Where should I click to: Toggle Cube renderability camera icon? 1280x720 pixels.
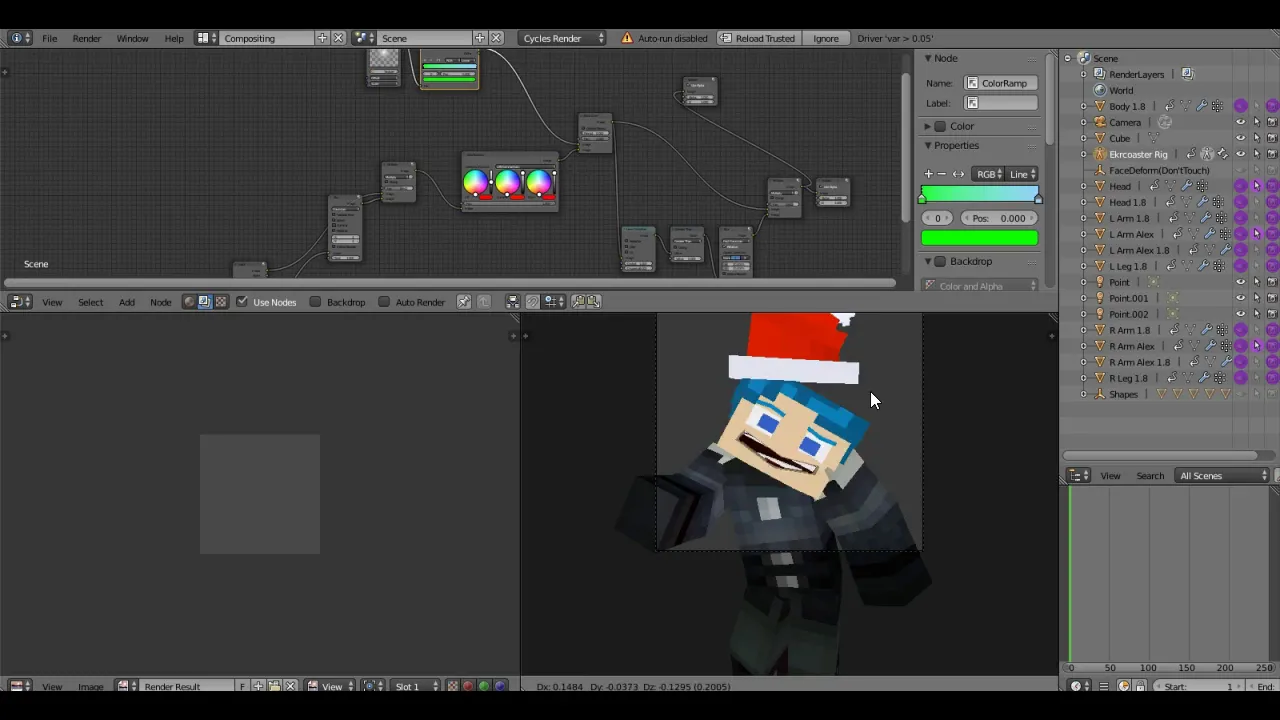click(1272, 138)
